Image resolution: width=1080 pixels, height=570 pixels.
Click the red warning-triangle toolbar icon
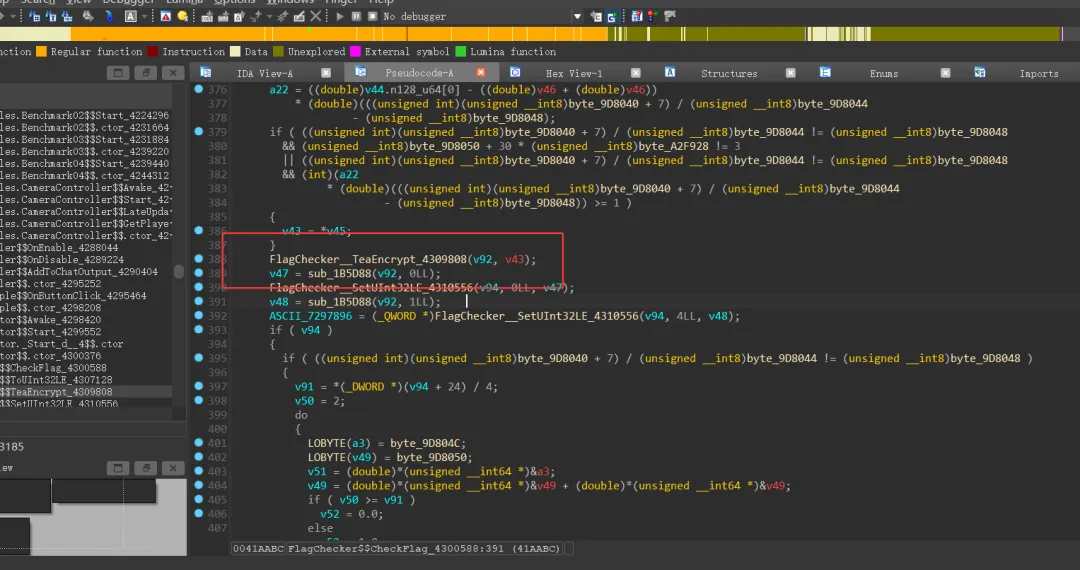[x=166, y=16]
